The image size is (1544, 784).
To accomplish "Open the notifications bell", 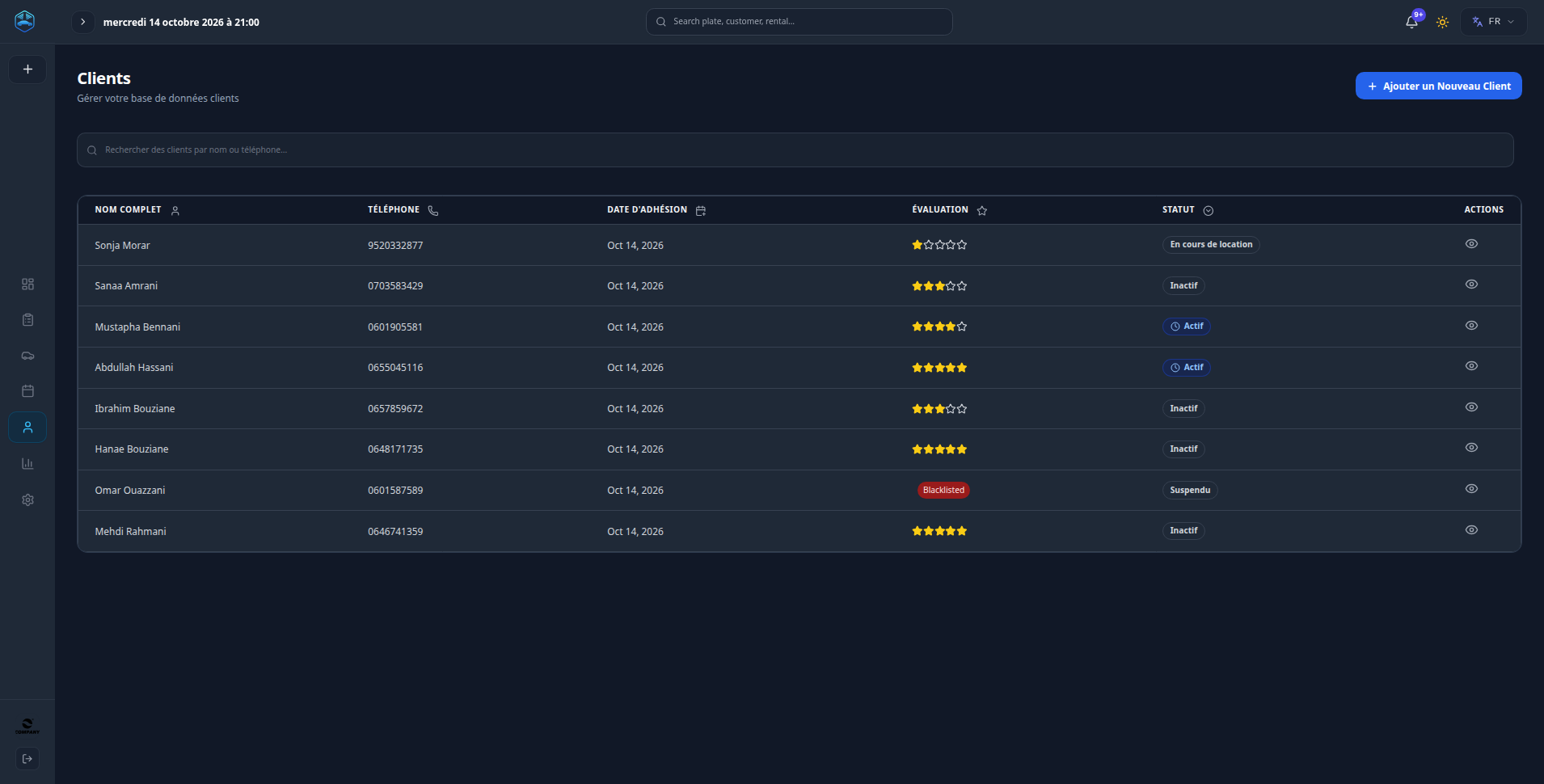I will point(1411,22).
